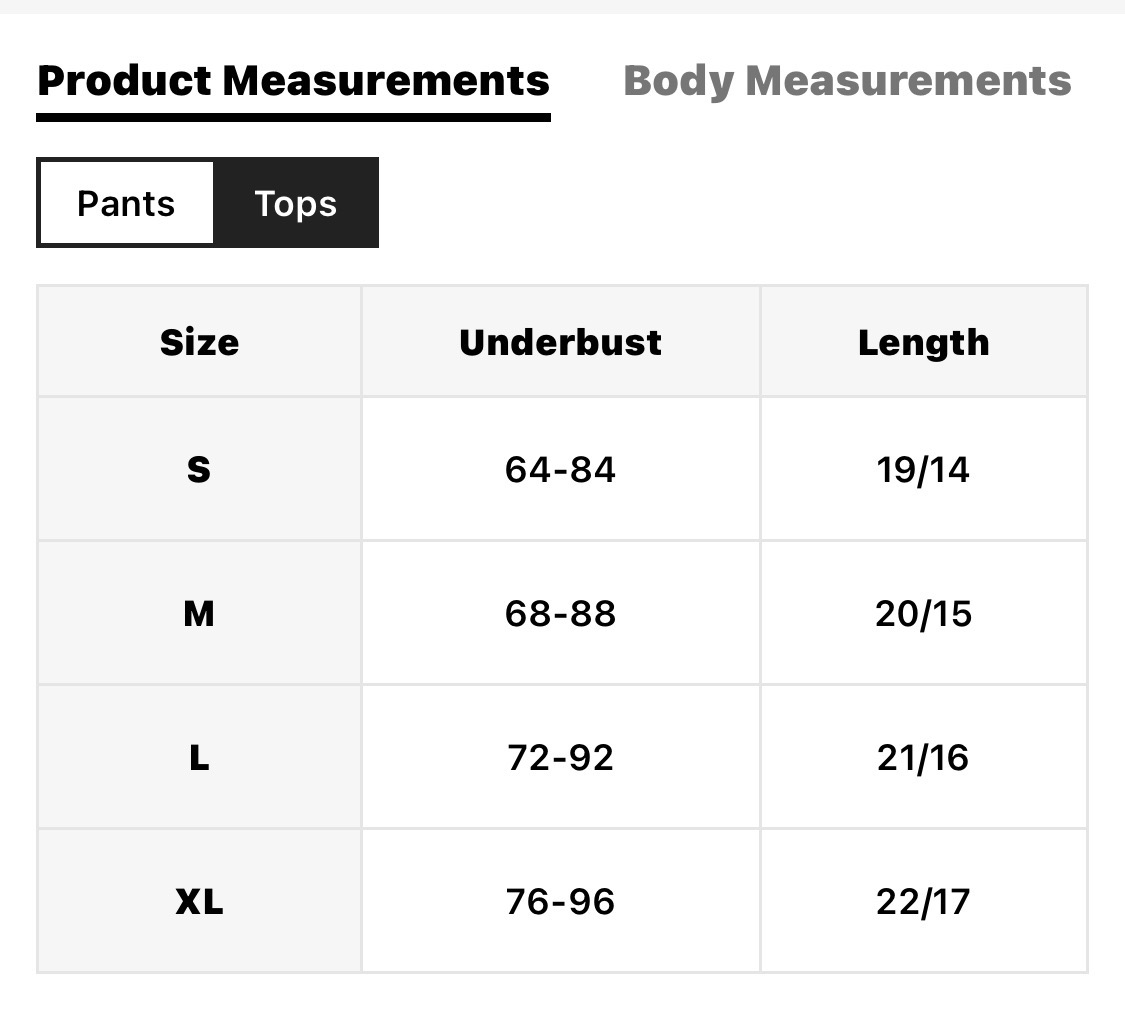Viewport: 1125px width, 1020px height.
Task: Click the Size column header
Action: click(x=199, y=342)
